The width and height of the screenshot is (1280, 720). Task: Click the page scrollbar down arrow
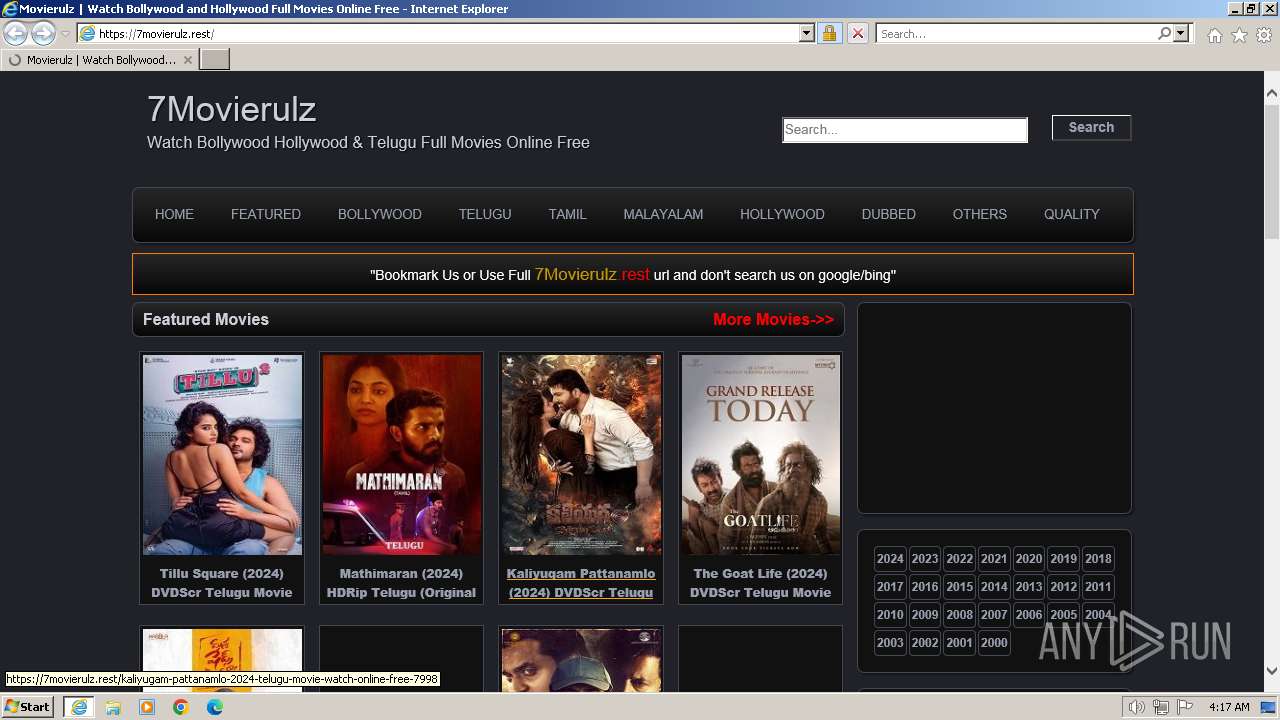coord(1272,671)
